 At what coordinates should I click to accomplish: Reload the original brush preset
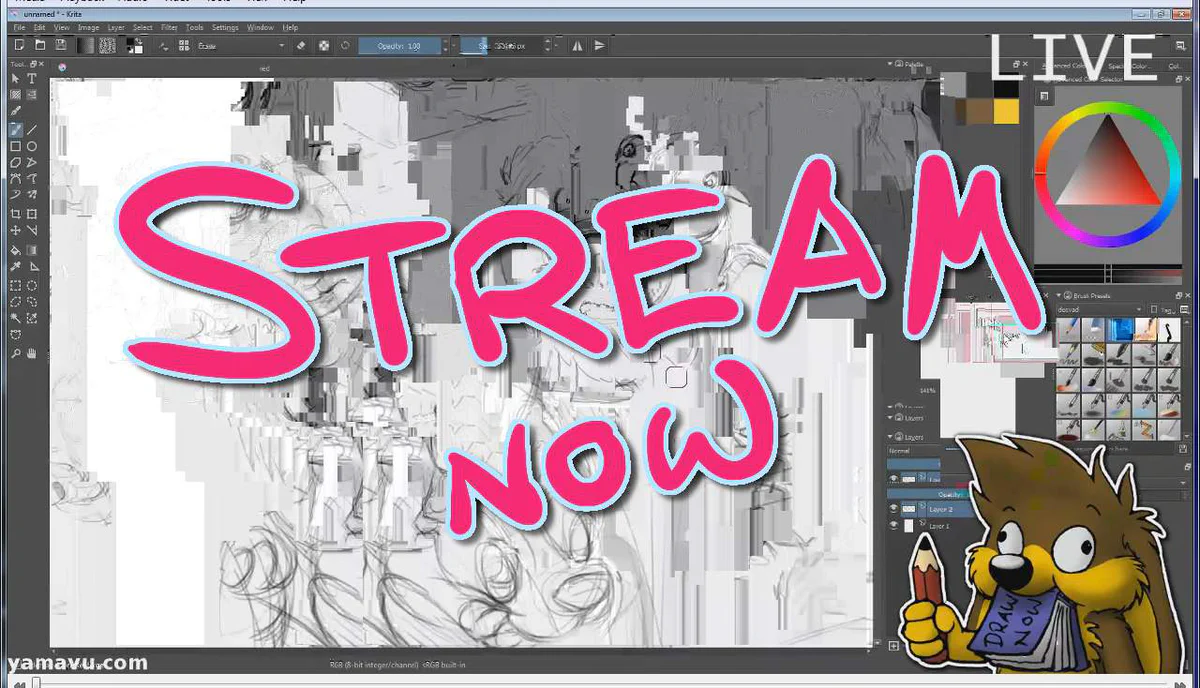[x=345, y=45]
